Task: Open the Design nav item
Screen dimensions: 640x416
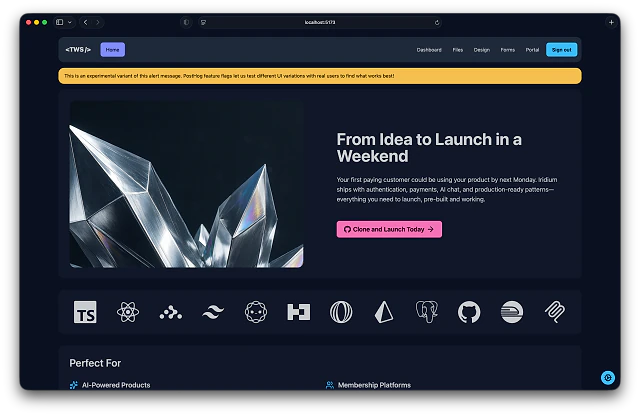Action: (x=482, y=50)
